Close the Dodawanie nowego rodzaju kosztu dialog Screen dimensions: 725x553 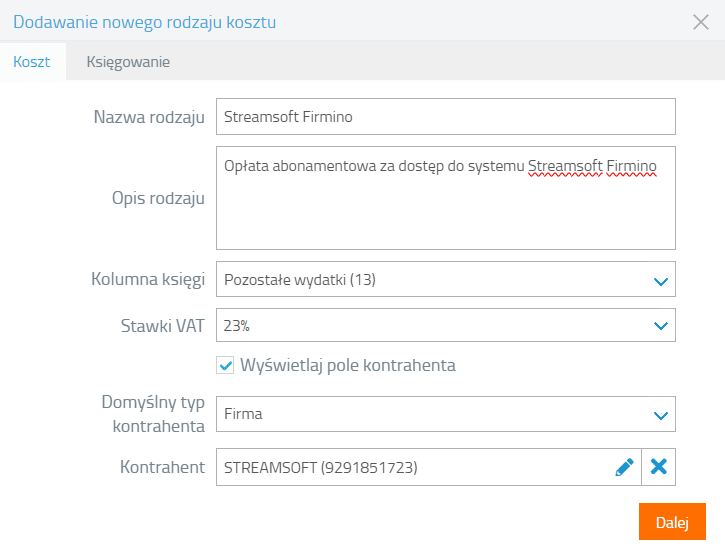700,22
